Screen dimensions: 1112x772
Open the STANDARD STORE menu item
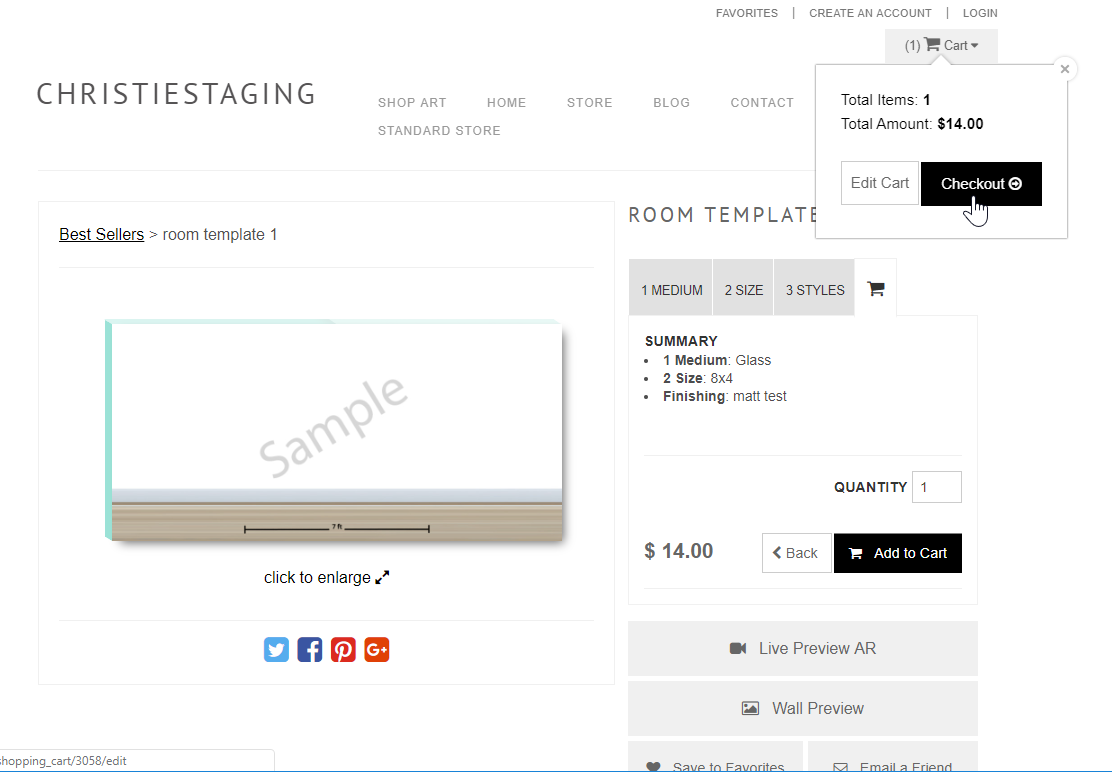[439, 130]
